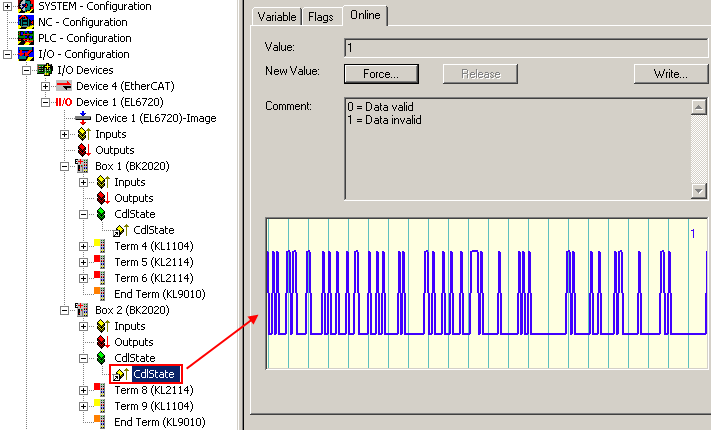Click the Term 9 (KL1104) terminal icon
711x430 pixels.
[x=100, y=406]
